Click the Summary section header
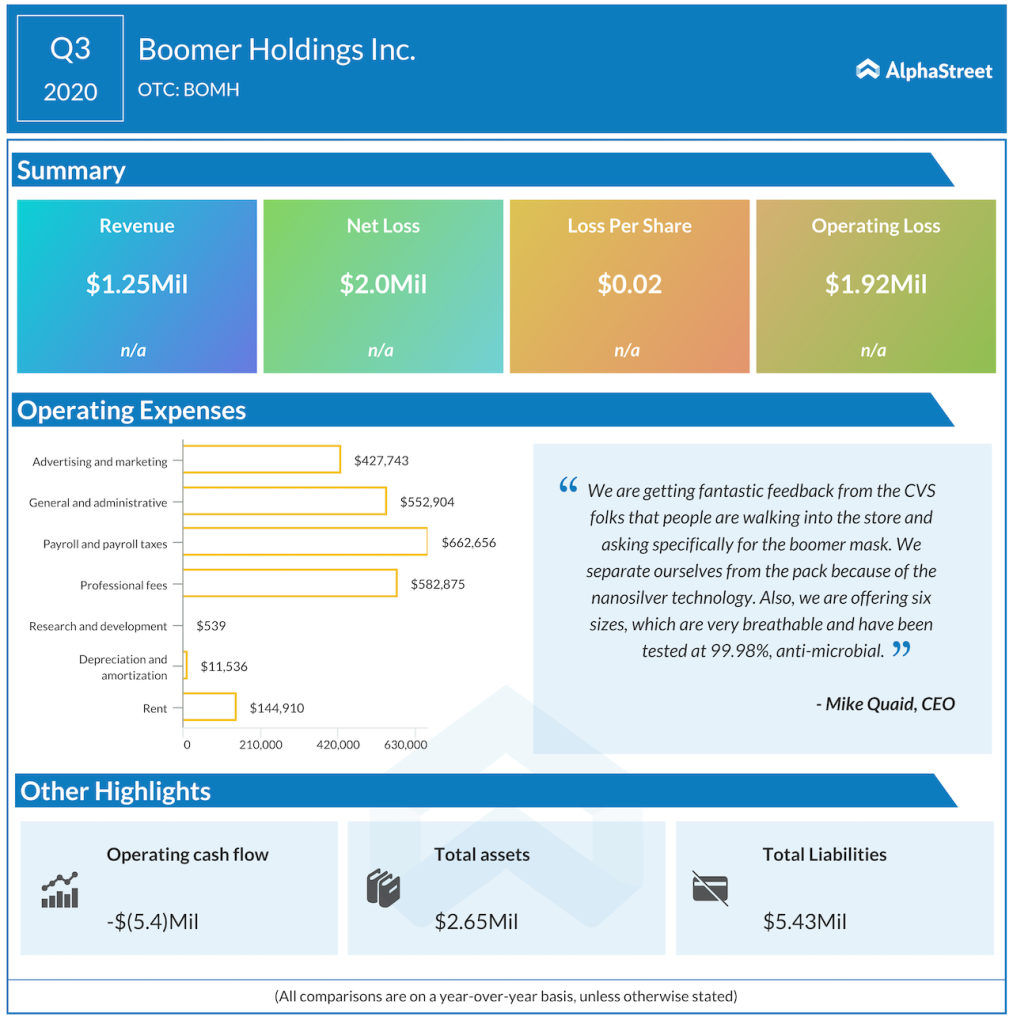This screenshot has width=1013, height=1024. [70, 170]
